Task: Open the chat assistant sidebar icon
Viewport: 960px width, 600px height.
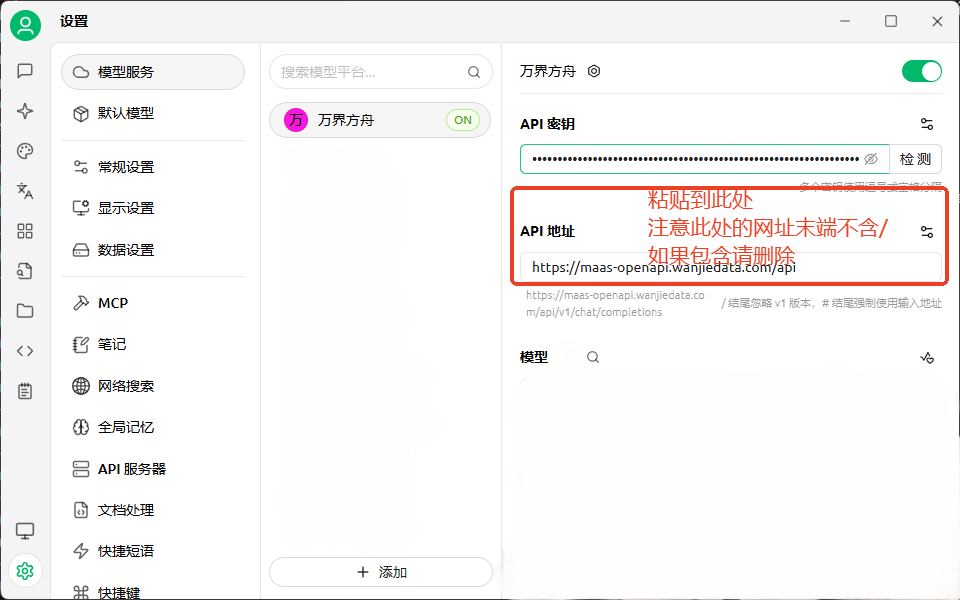Action: (x=25, y=71)
